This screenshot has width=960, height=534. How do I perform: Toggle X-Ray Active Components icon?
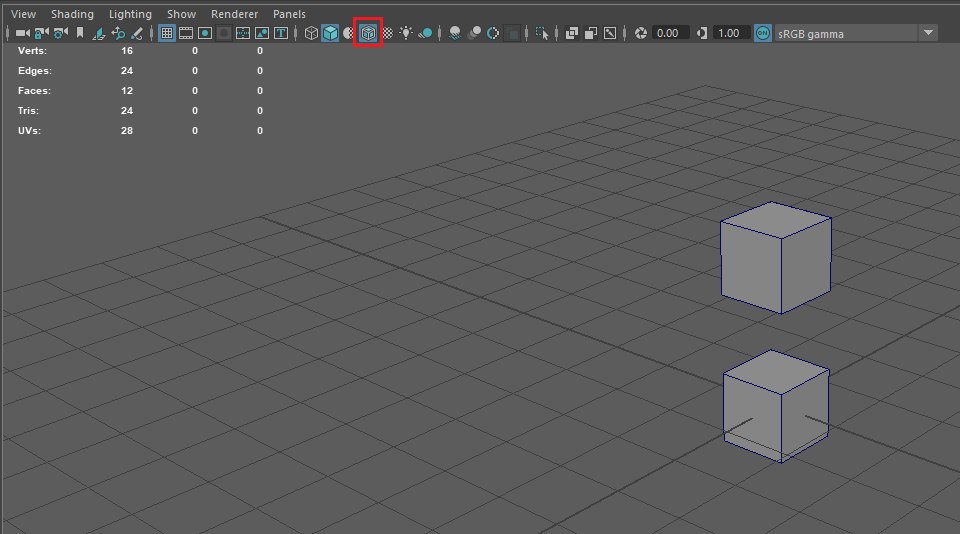click(x=591, y=33)
